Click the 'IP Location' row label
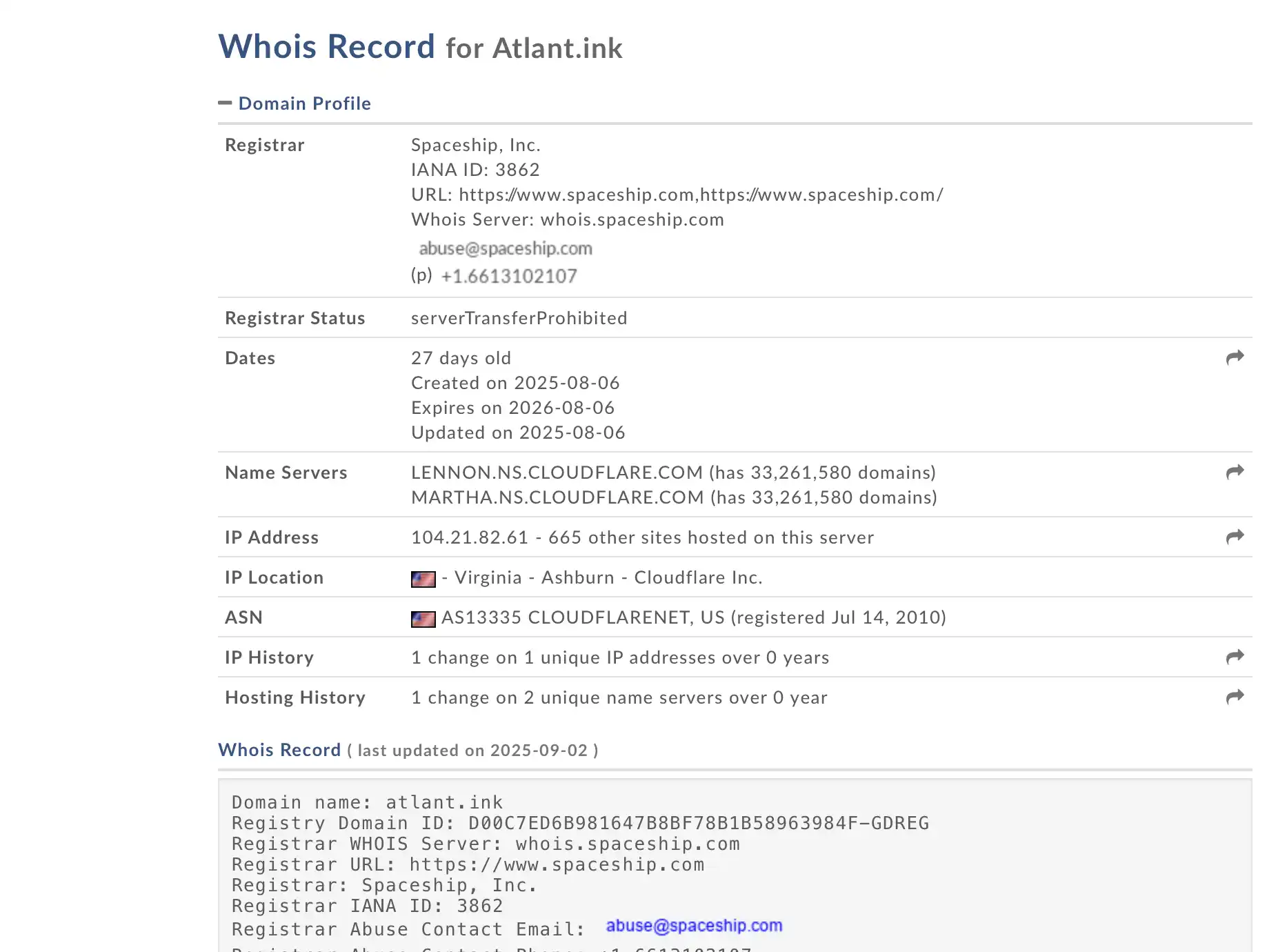The image size is (1287, 952). (274, 577)
